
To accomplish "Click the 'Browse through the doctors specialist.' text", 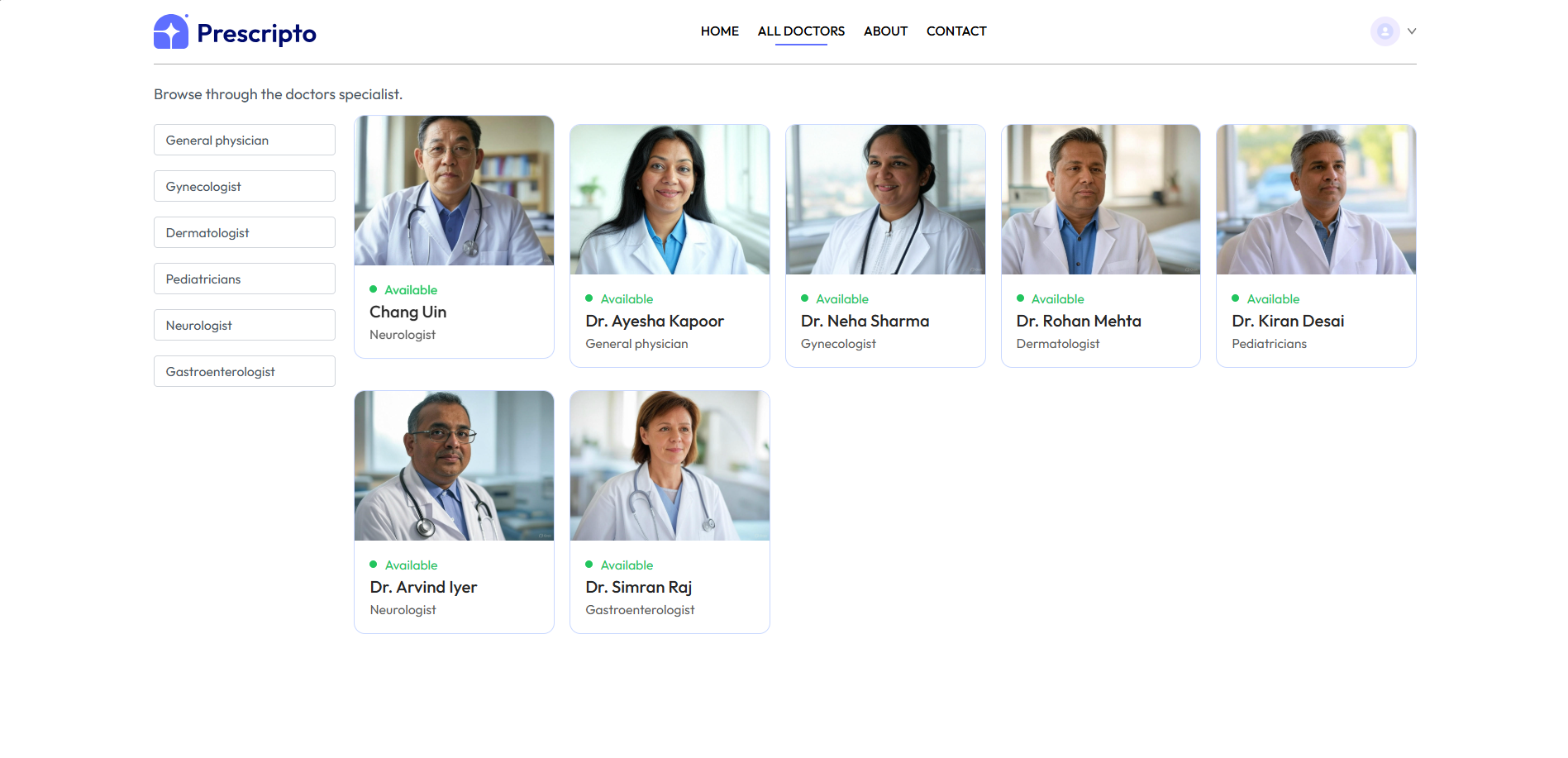I will (x=278, y=94).
